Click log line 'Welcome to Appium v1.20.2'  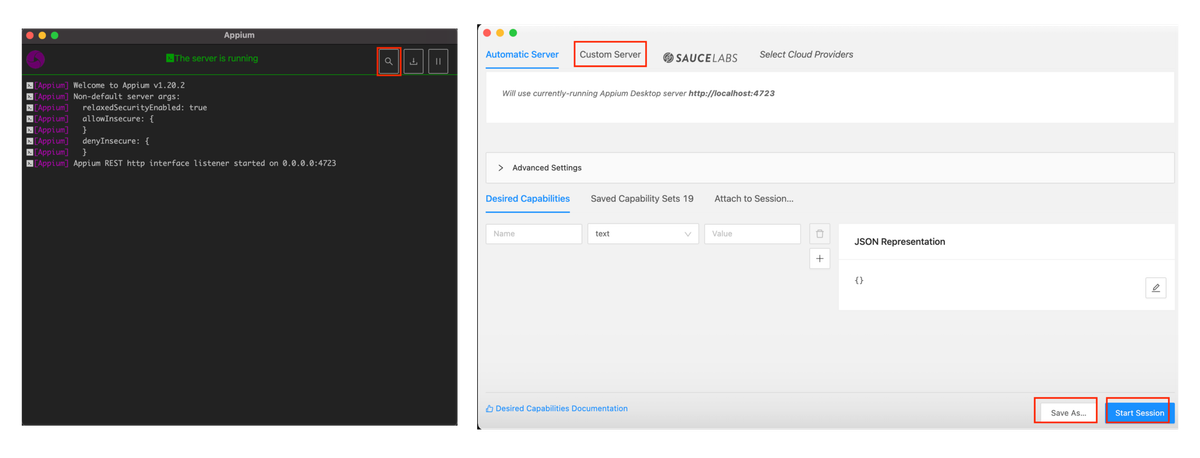click(129, 85)
